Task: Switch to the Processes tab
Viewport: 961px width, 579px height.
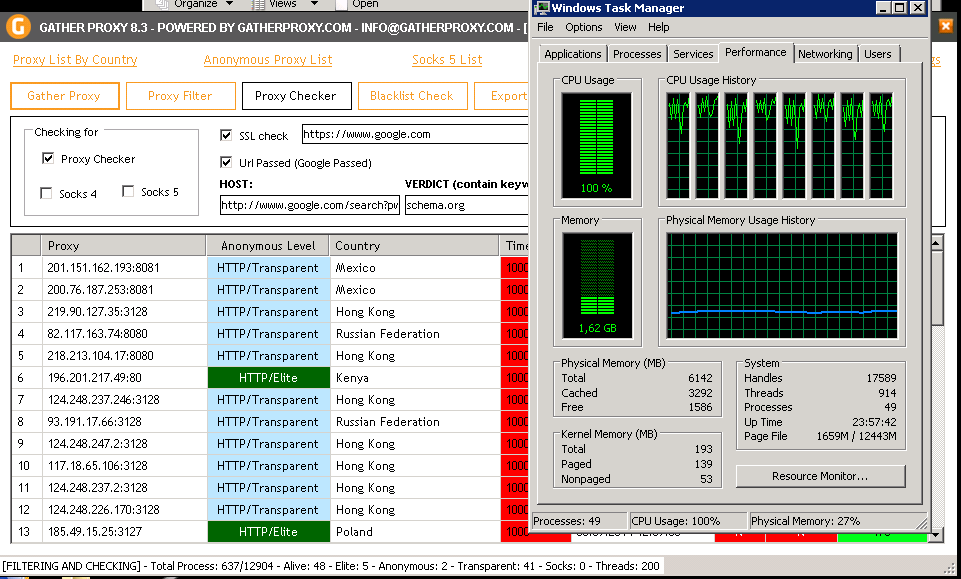Action: 637,54
